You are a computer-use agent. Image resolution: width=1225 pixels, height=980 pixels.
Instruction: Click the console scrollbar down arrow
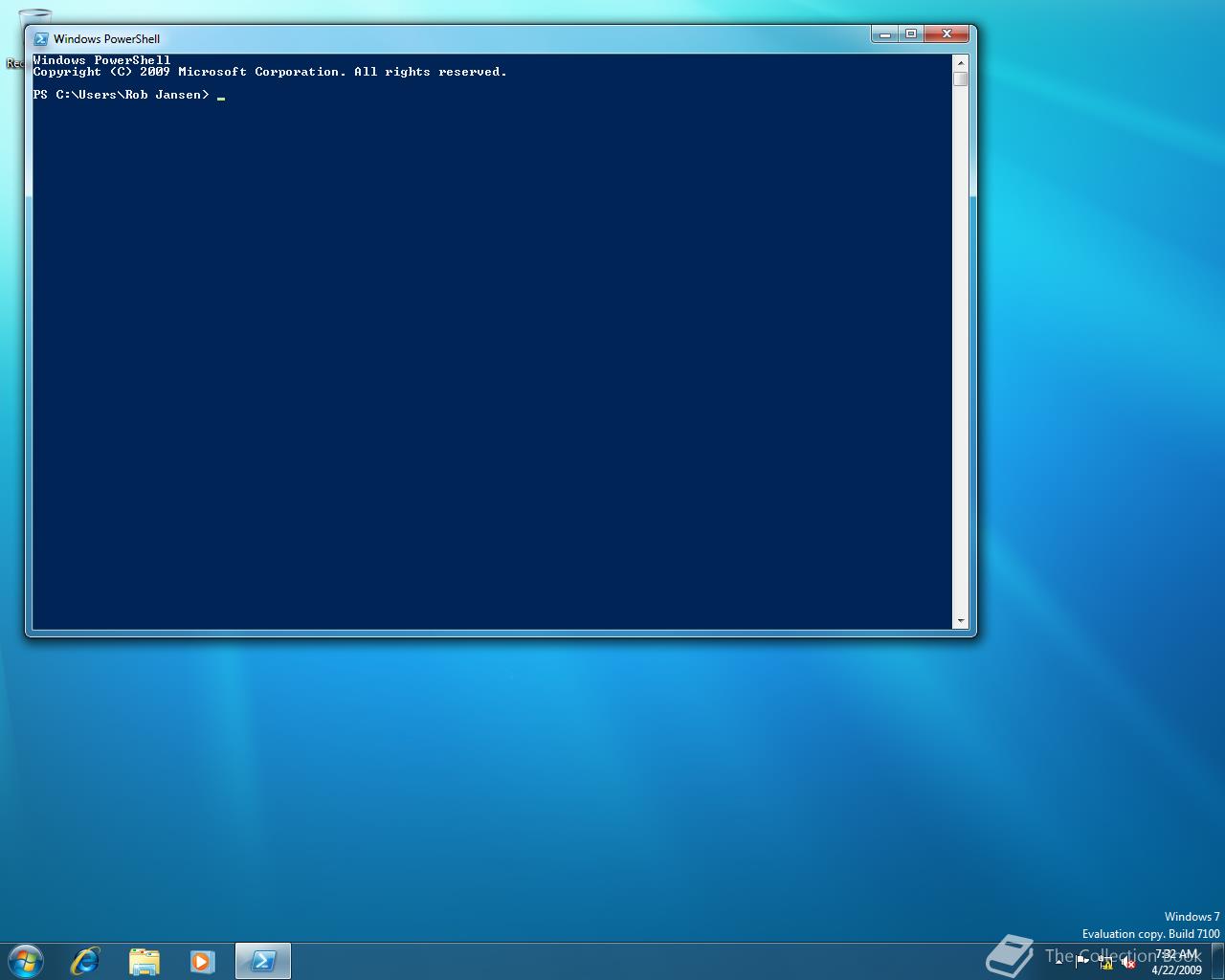point(961,621)
